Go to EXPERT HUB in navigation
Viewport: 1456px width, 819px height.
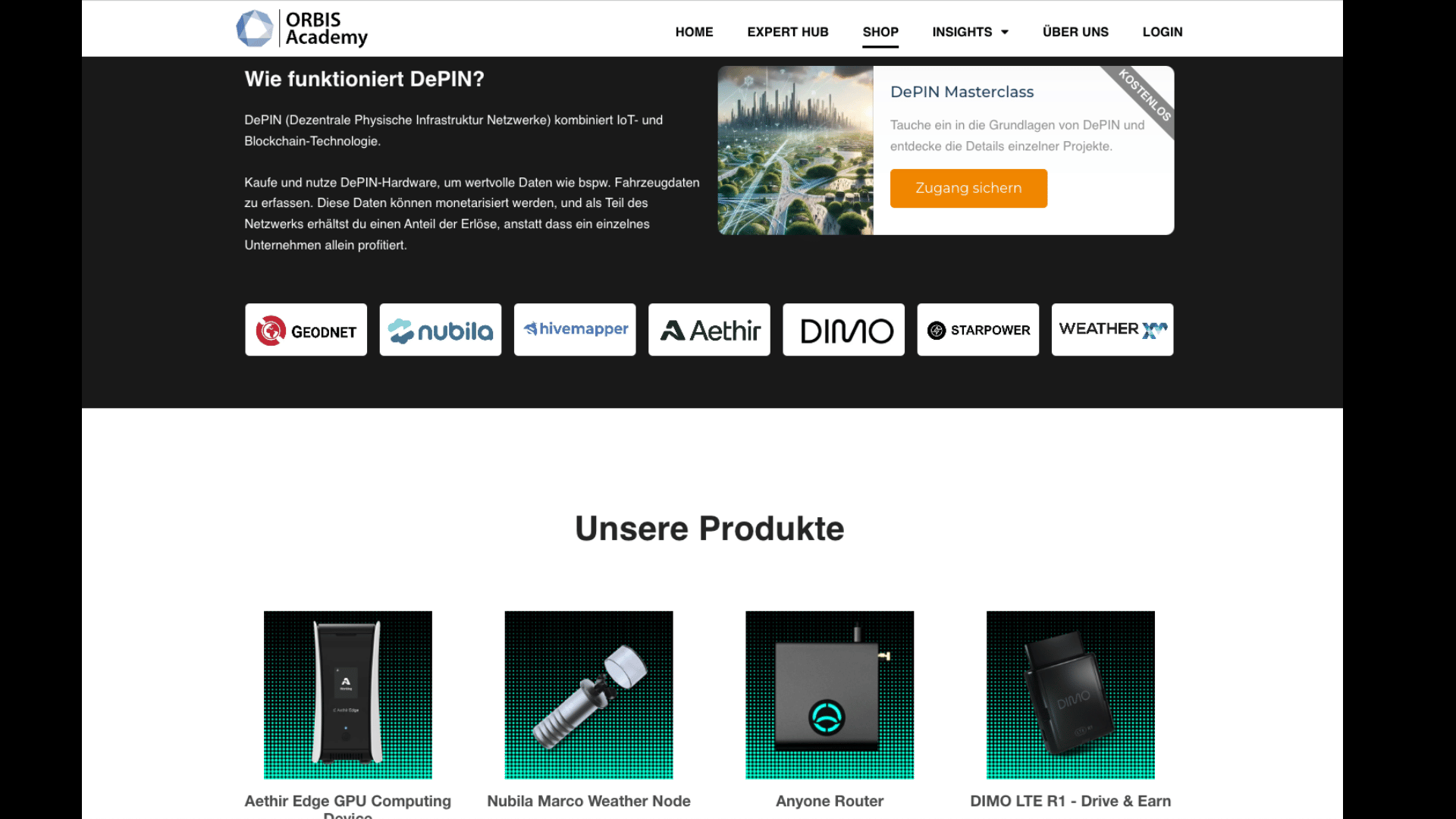[788, 32]
